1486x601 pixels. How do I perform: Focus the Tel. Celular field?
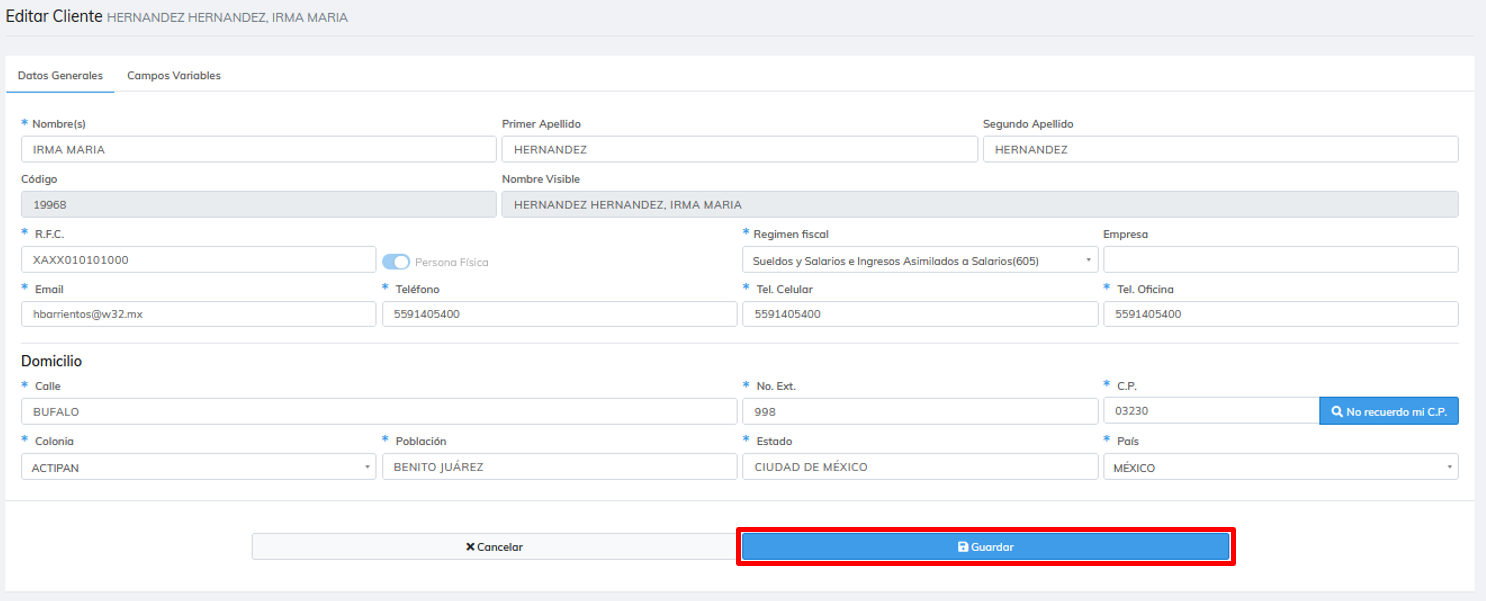coord(919,314)
